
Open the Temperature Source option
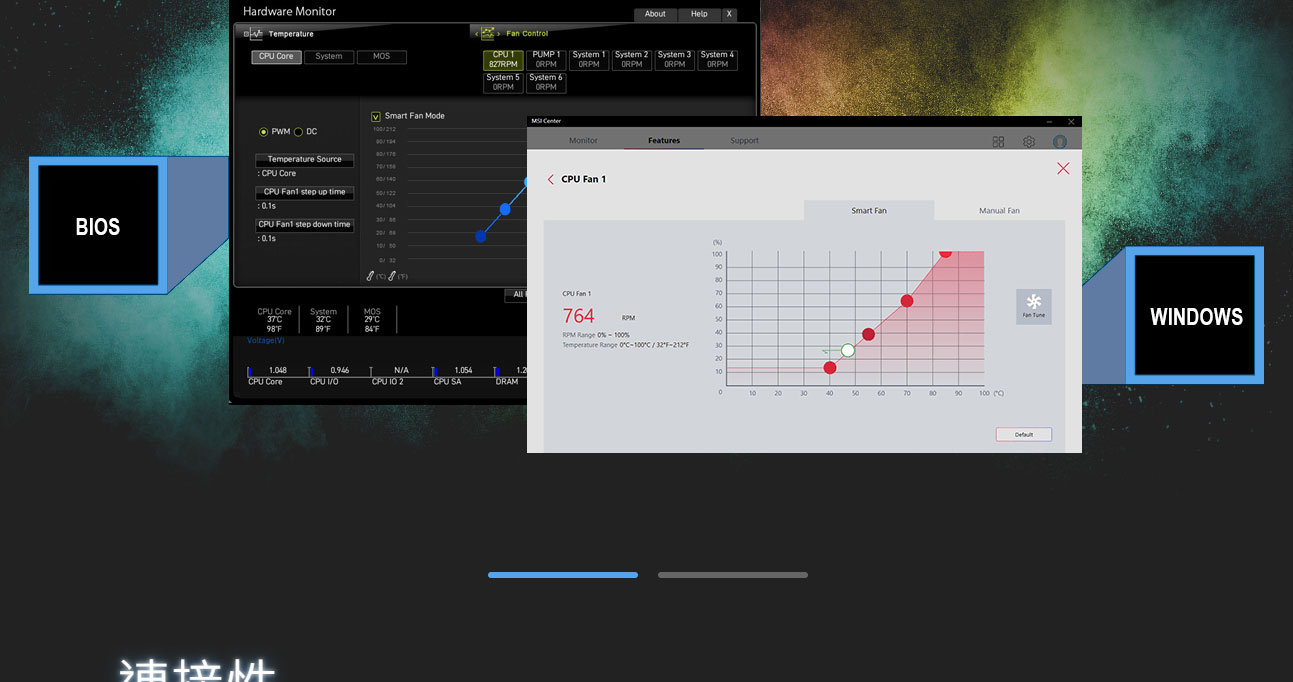(305, 160)
